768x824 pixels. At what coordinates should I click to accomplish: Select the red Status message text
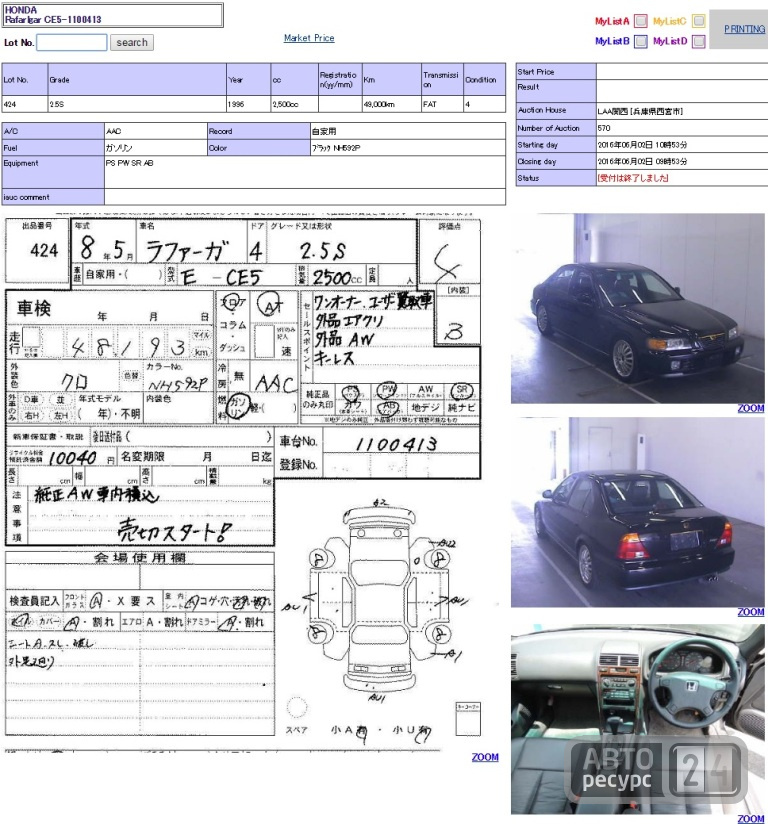(x=633, y=178)
